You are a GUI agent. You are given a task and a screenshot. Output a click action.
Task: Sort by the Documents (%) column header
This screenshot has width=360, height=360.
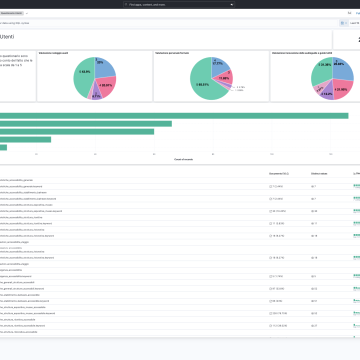pos(278,174)
